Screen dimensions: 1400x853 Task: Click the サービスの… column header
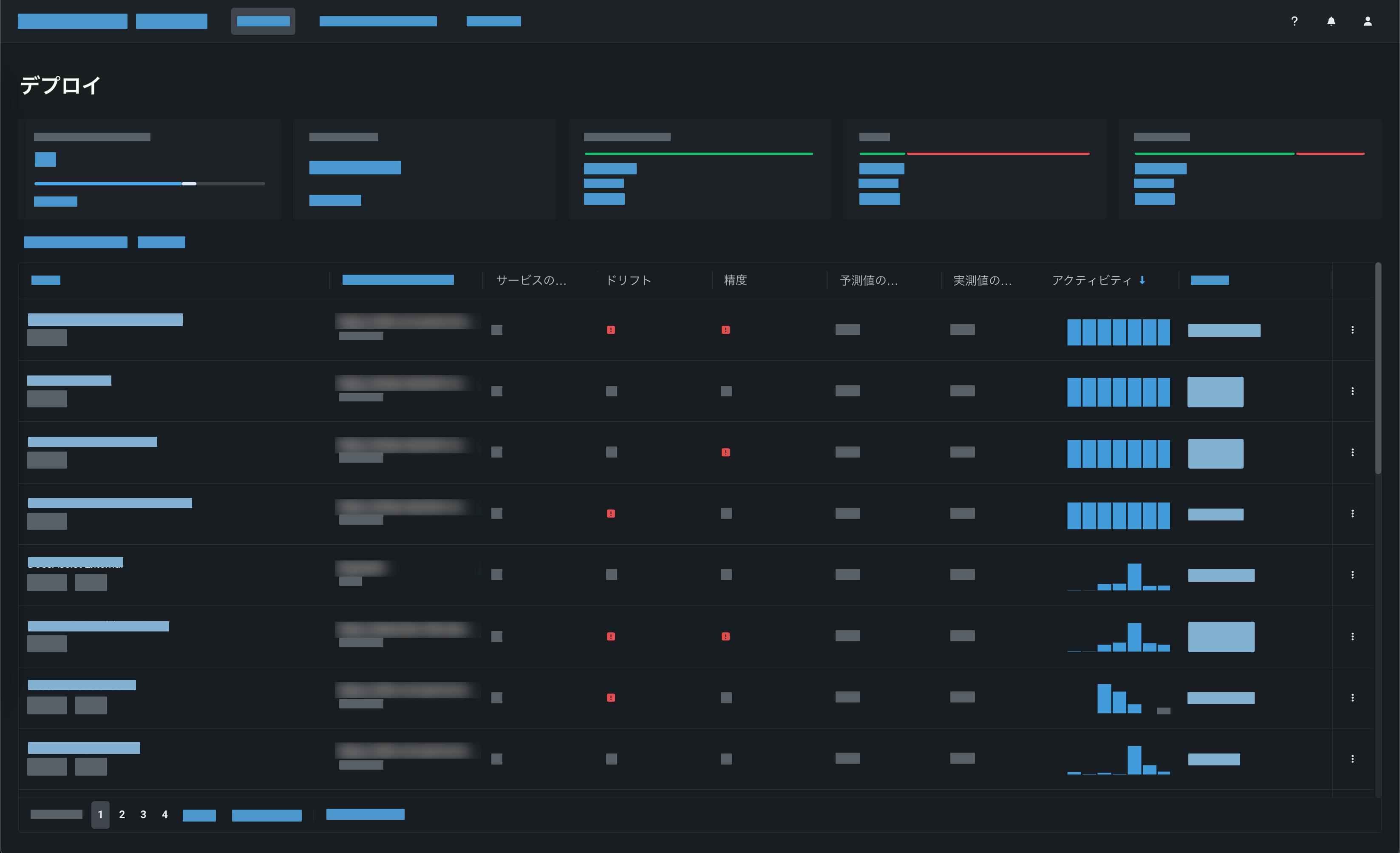(531, 280)
